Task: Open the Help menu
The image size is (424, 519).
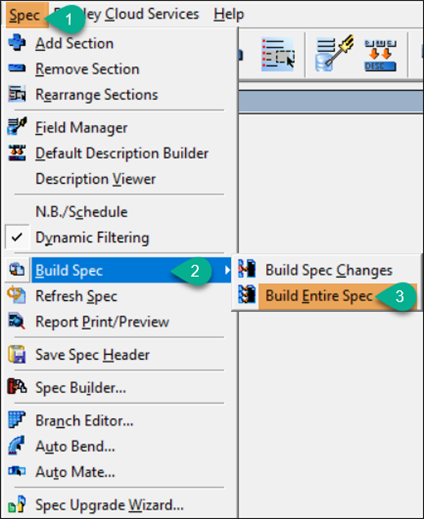Action: [229, 14]
